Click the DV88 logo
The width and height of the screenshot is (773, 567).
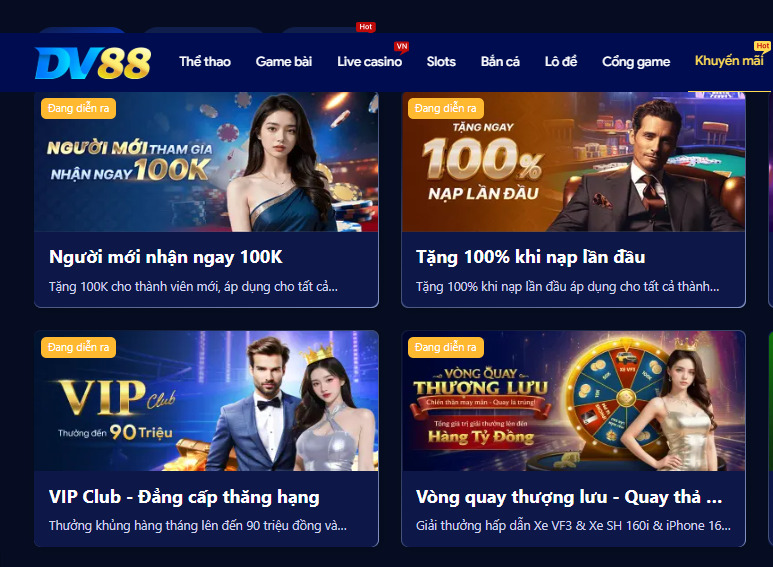coord(93,63)
